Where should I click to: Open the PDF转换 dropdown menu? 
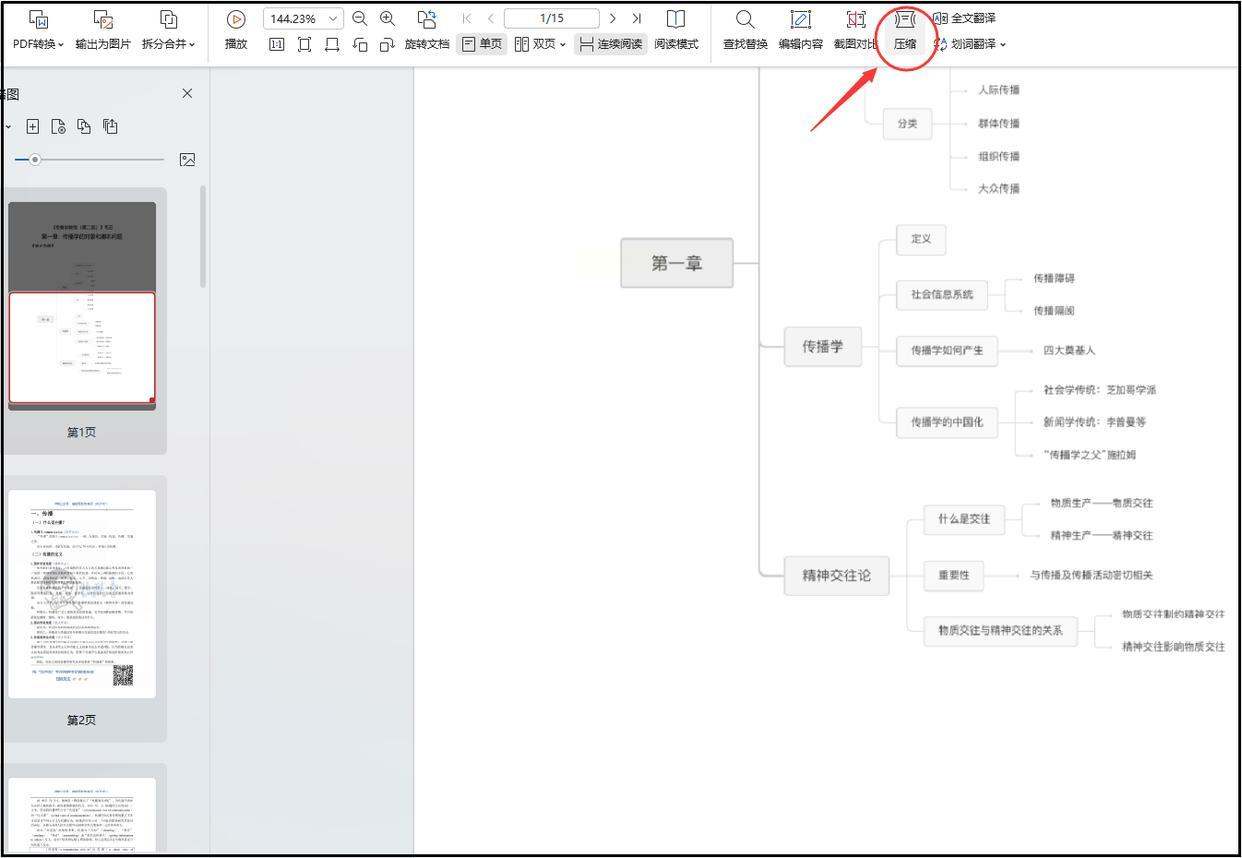pos(38,31)
